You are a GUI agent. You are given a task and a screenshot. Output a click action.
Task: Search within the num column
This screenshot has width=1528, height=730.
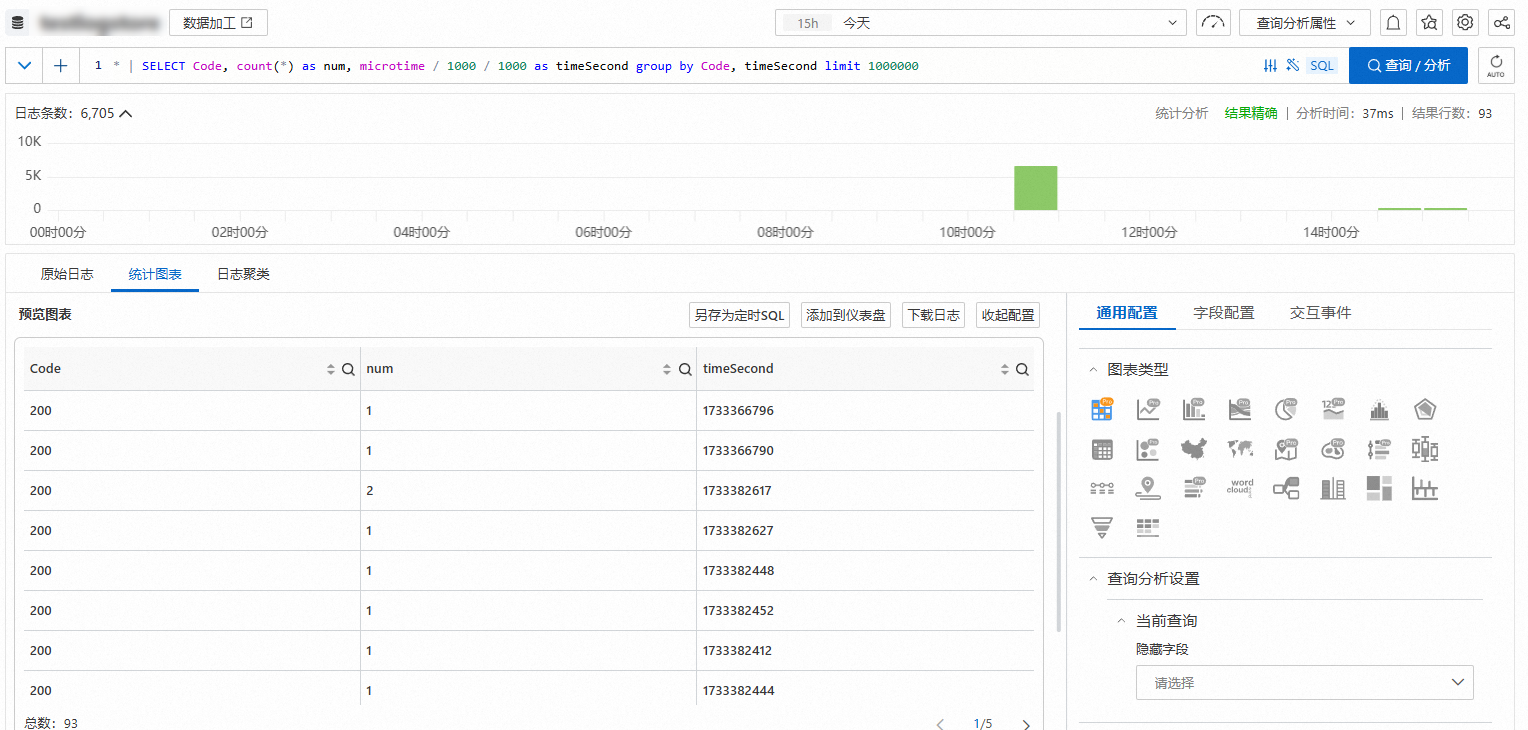pos(685,369)
